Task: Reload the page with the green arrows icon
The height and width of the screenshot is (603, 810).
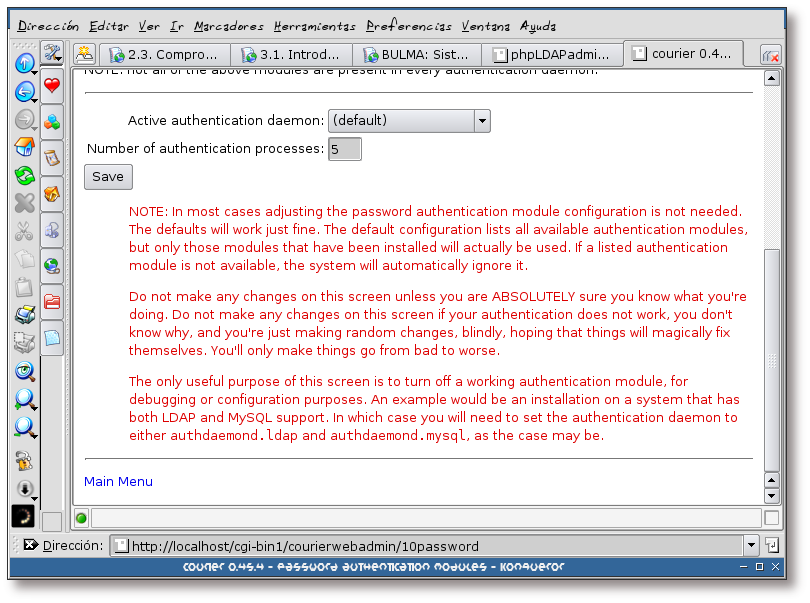Action: click(24, 176)
